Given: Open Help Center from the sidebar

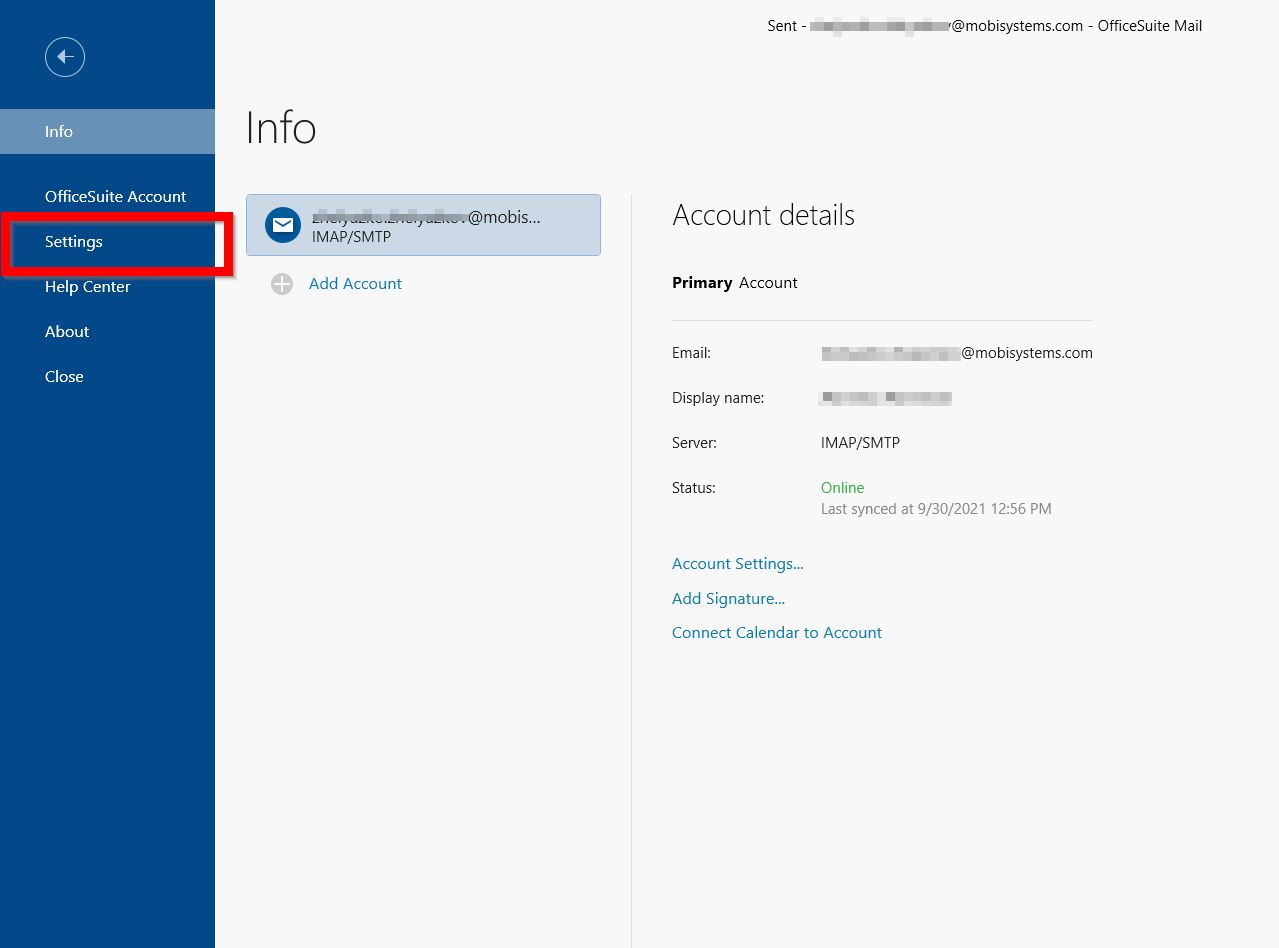Looking at the screenshot, I should pos(107,286).
